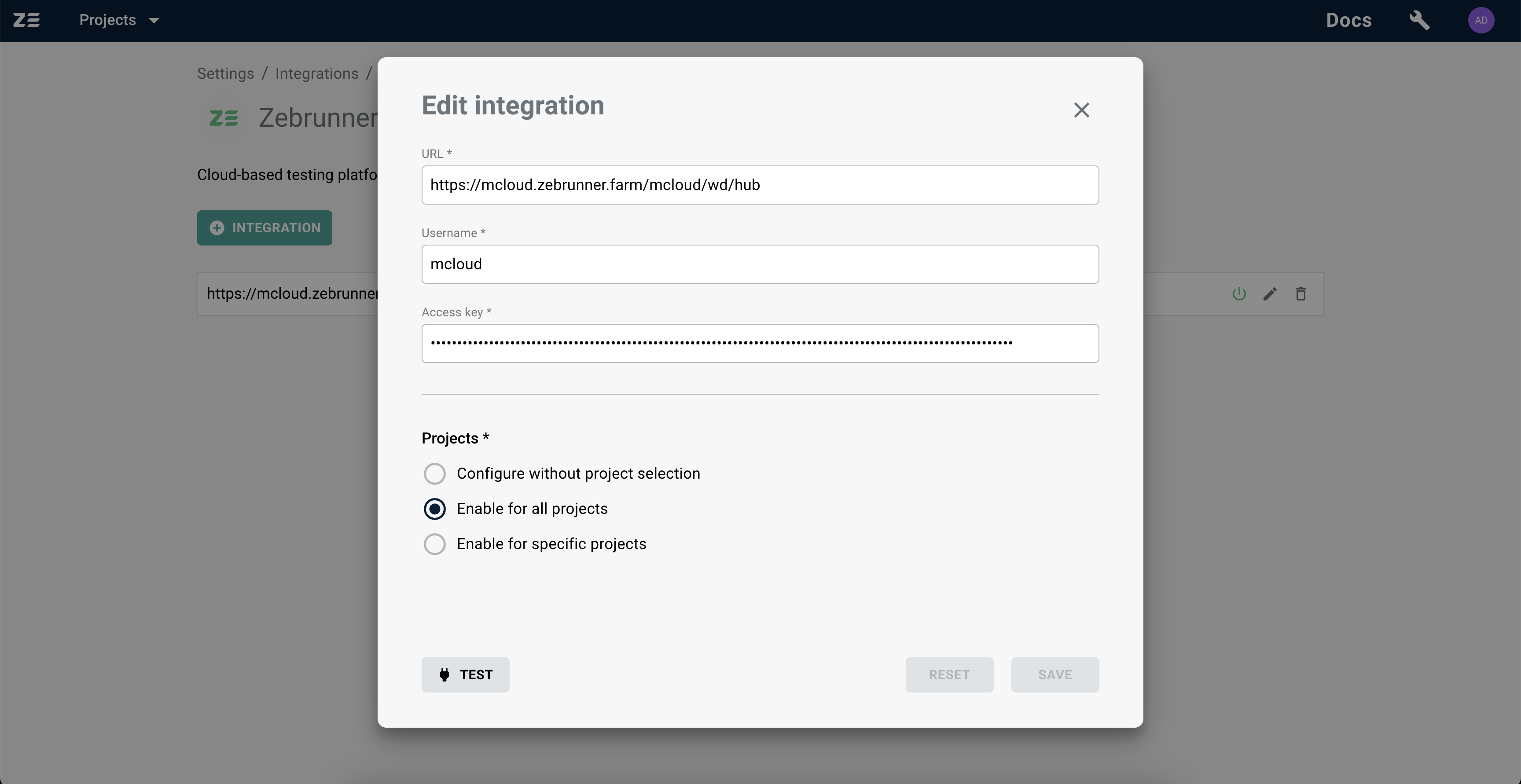Click the SAVE button
Screen dimensions: 1521x784
(1054, 675)
